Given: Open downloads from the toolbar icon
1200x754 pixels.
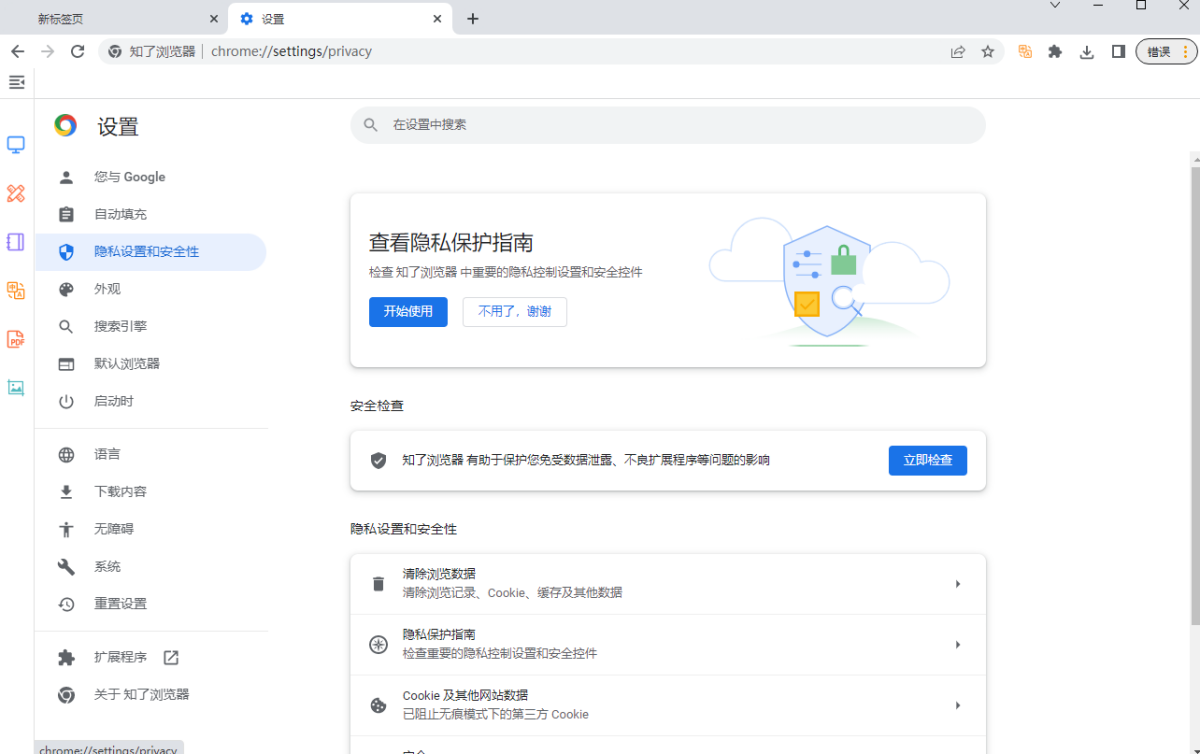Looking at the screenshot, I should (x=1086, y=51).
